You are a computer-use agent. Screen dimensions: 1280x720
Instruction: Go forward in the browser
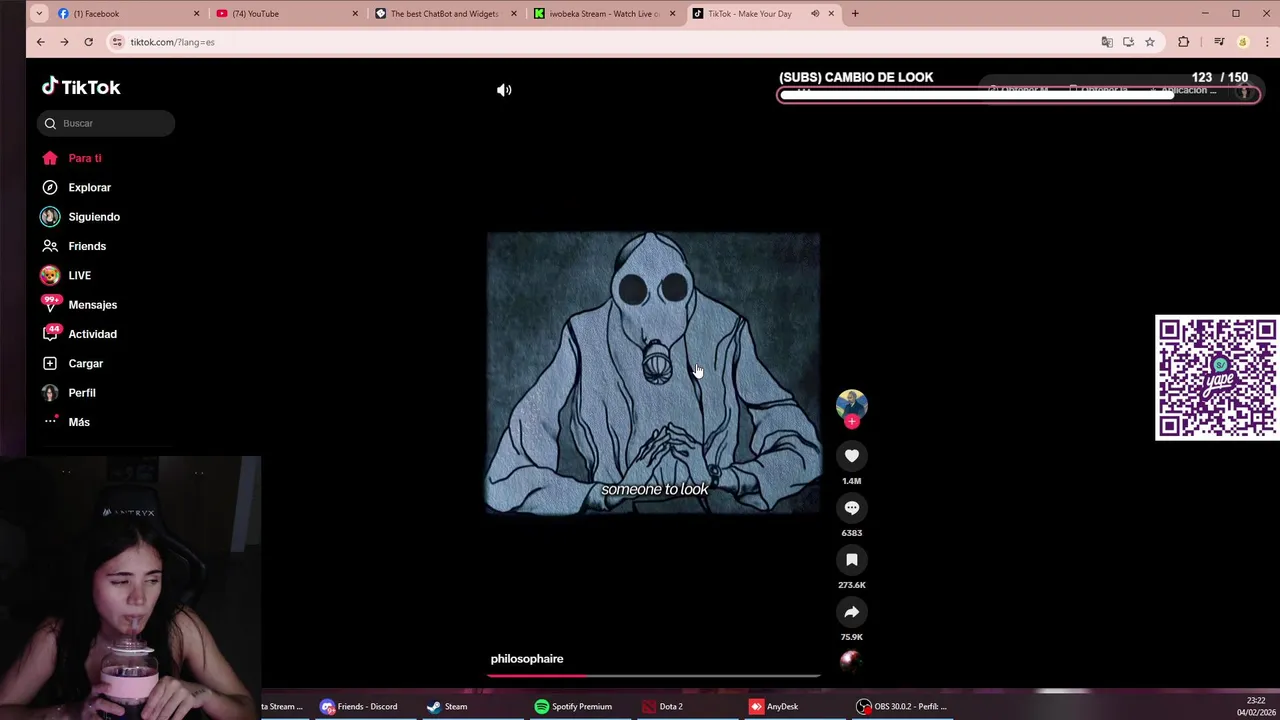(64, 42)
